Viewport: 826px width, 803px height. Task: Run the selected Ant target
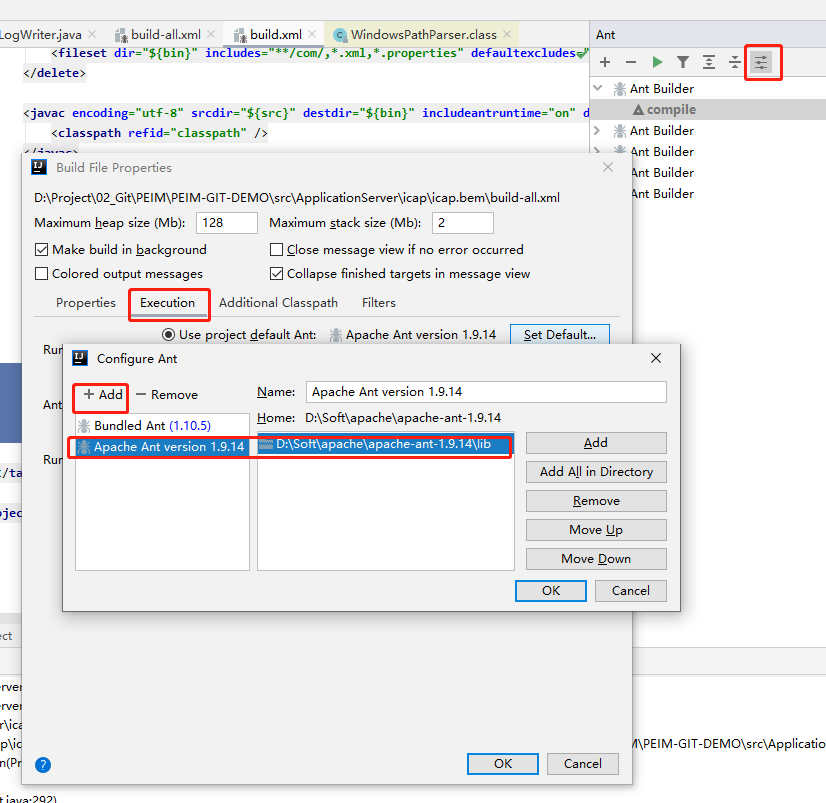pos(658,62)
